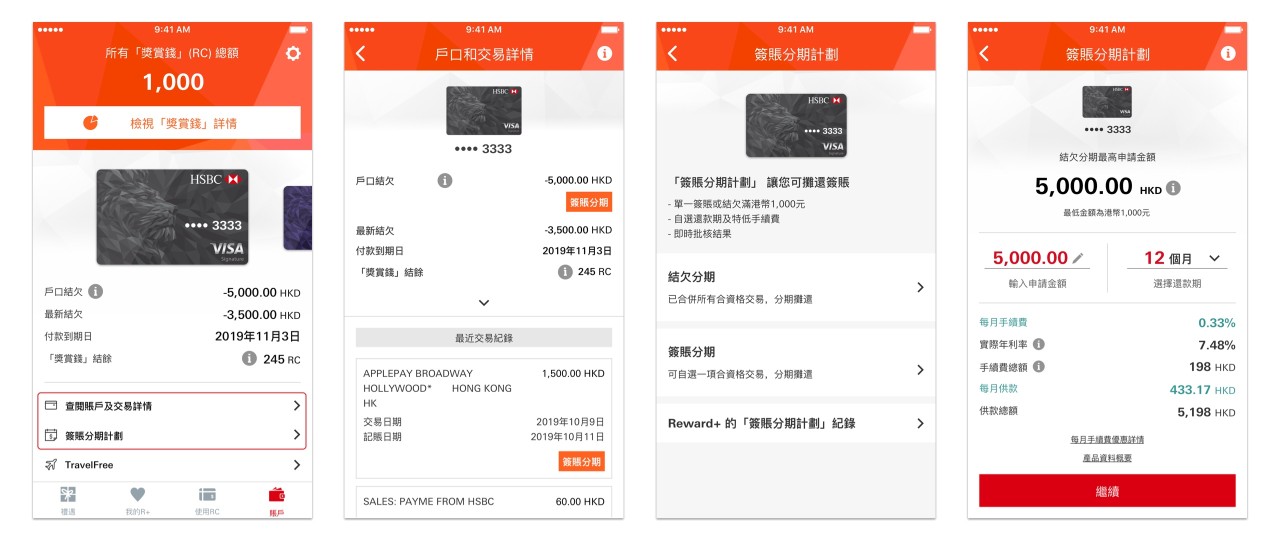
Task: Tap the small card image above 結欠分期最高申請金額
Action: click(x=1107, y=102)
